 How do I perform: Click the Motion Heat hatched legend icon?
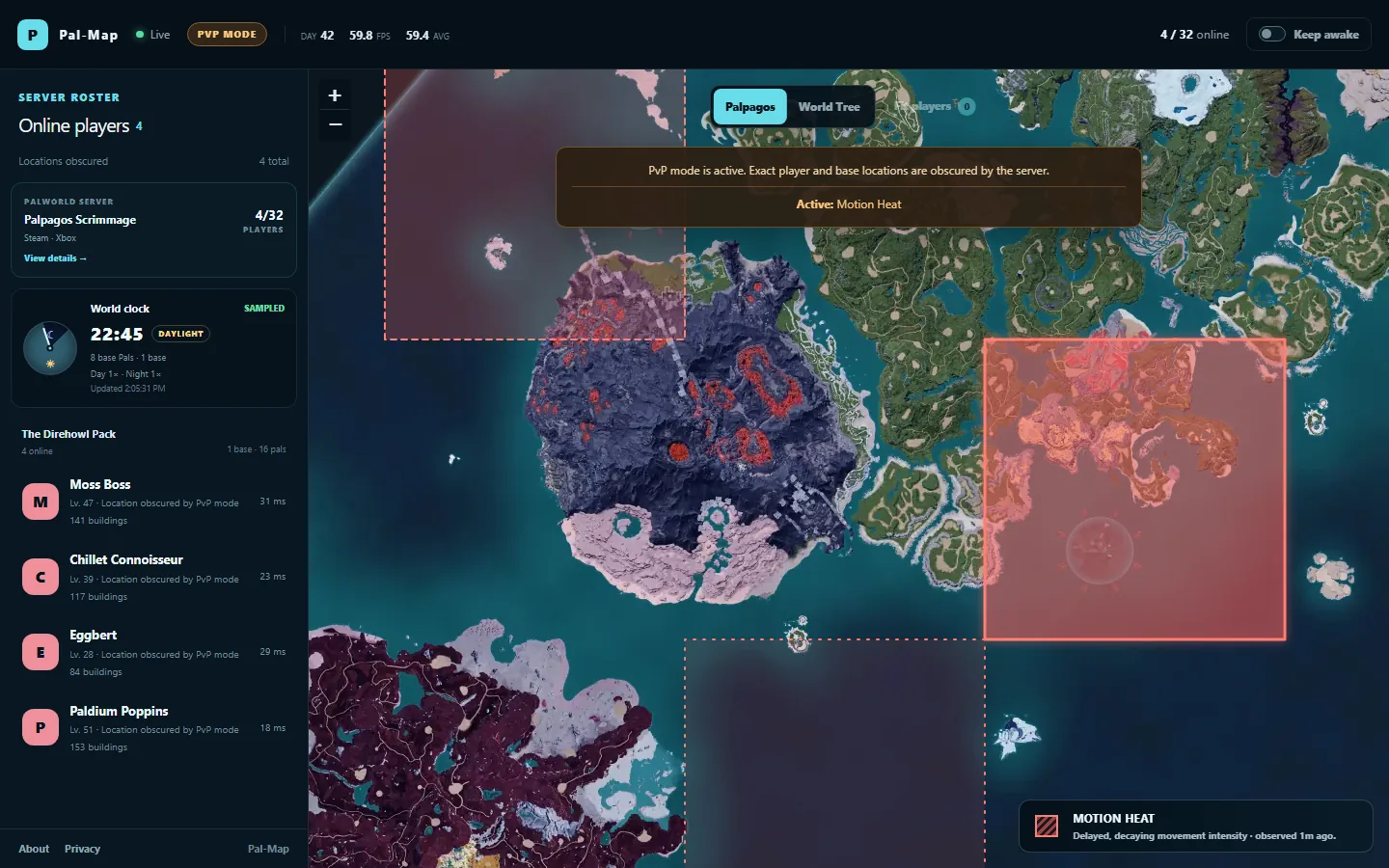click(x=1047, y=827)
